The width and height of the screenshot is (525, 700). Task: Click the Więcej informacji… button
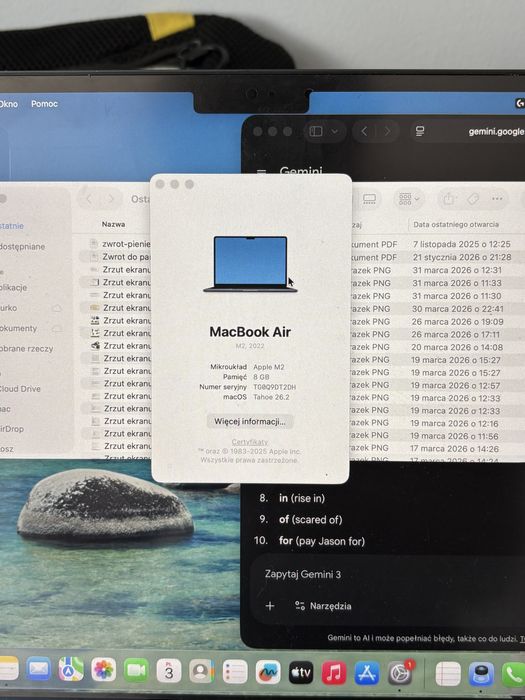(x=250, y=421)
